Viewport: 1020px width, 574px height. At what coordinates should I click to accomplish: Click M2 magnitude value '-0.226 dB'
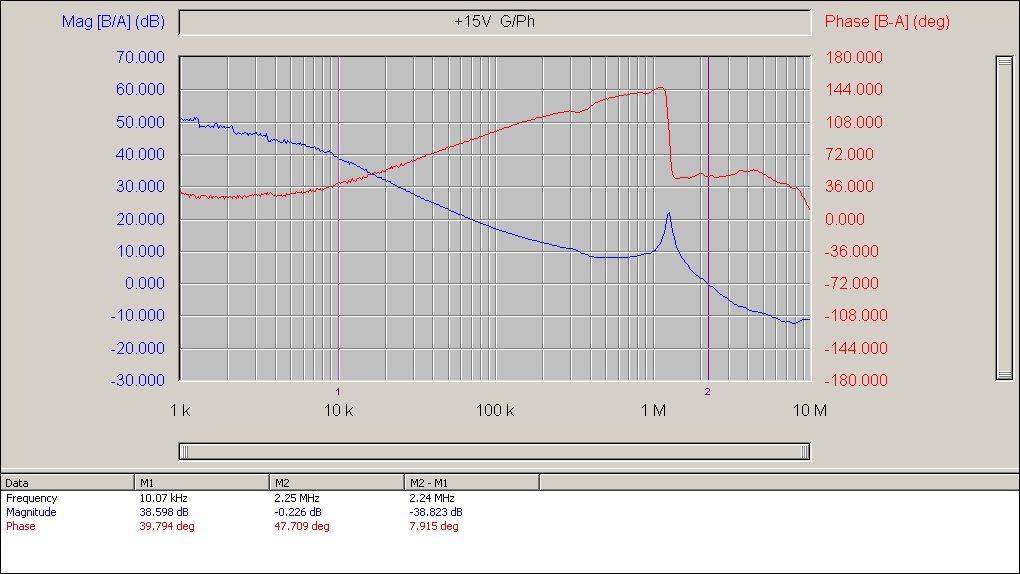pos(298,512)
